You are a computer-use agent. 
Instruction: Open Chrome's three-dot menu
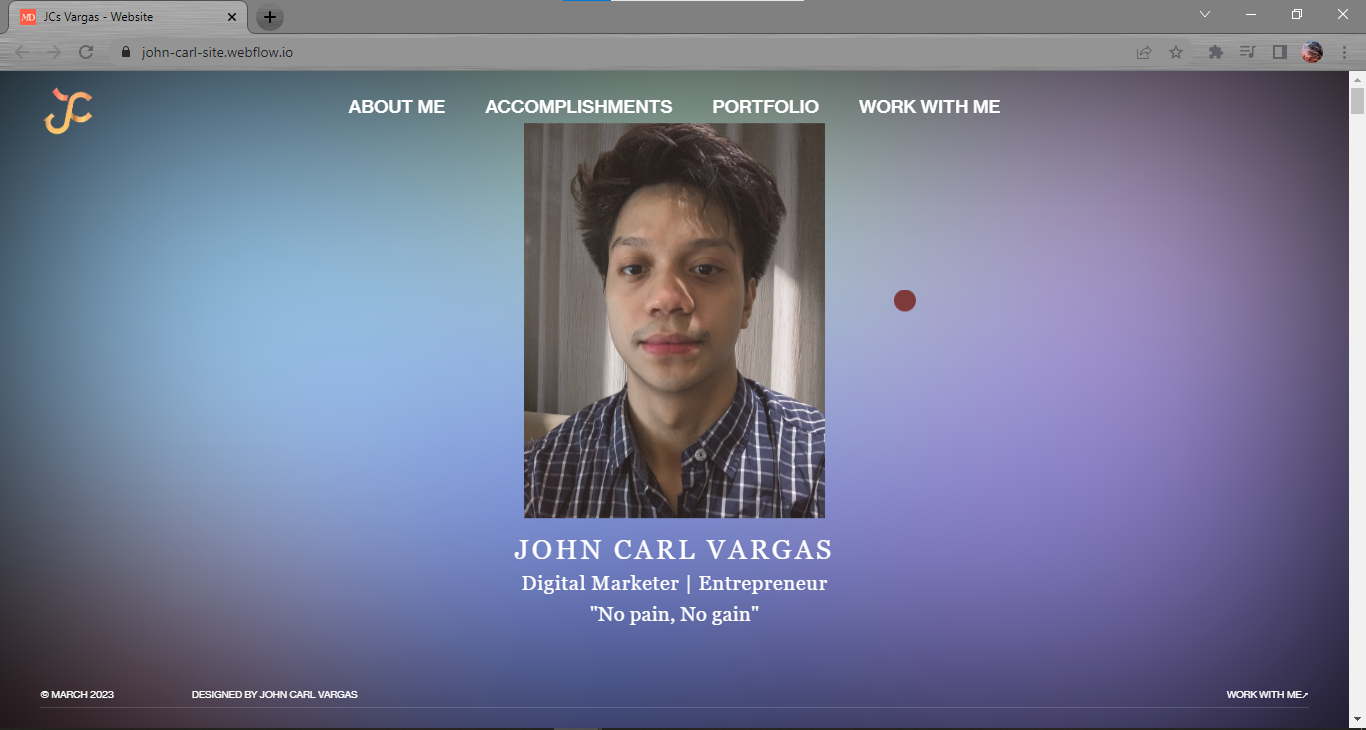point(1344,52)
